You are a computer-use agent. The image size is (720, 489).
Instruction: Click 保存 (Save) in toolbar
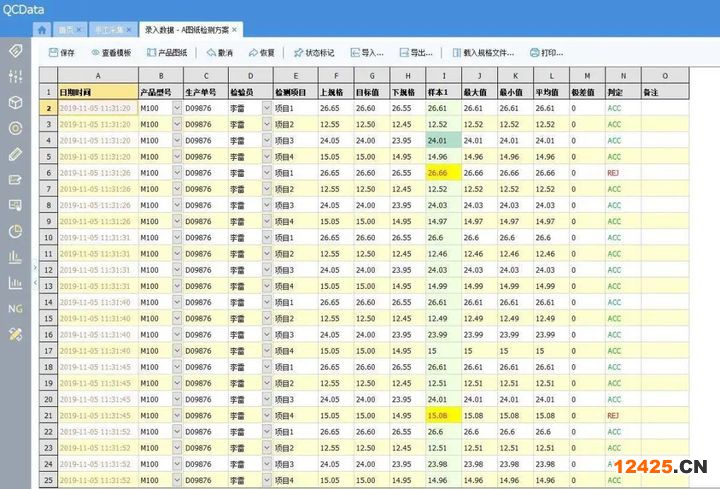pyautogui.click(x=62, y=53)
